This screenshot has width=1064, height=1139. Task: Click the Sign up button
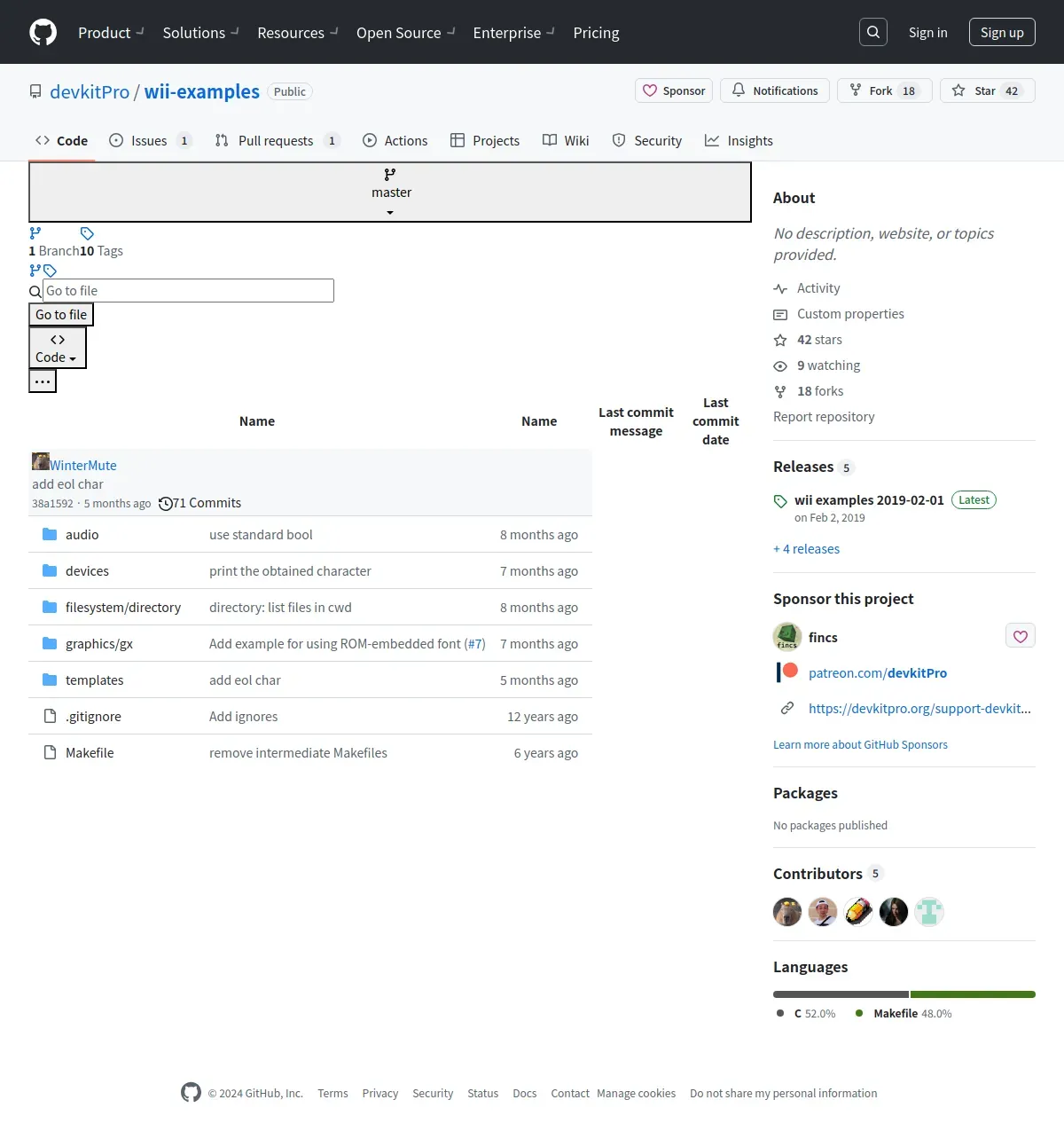(x=1002, y=32)
